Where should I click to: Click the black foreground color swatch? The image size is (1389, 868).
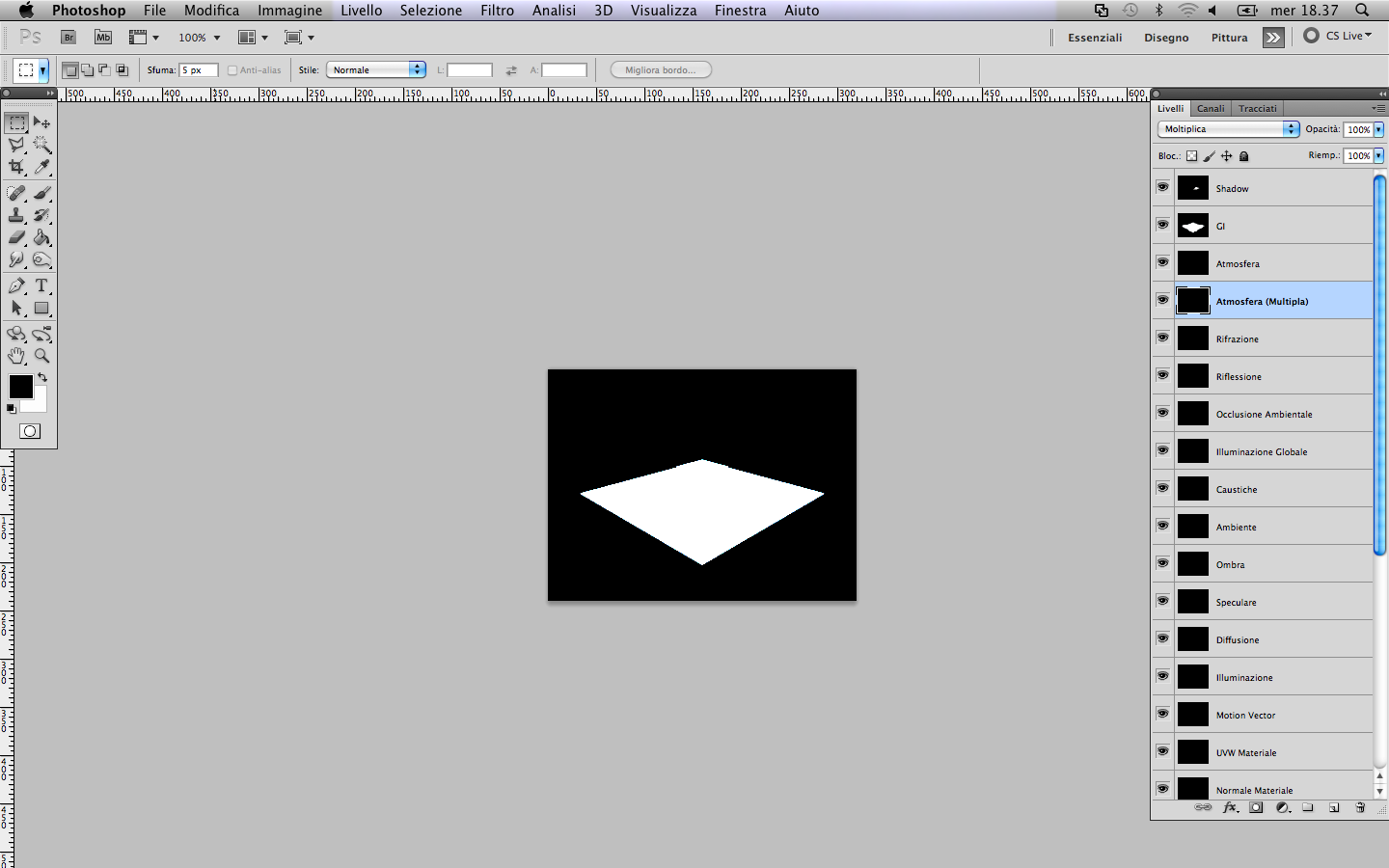[20, 386]
